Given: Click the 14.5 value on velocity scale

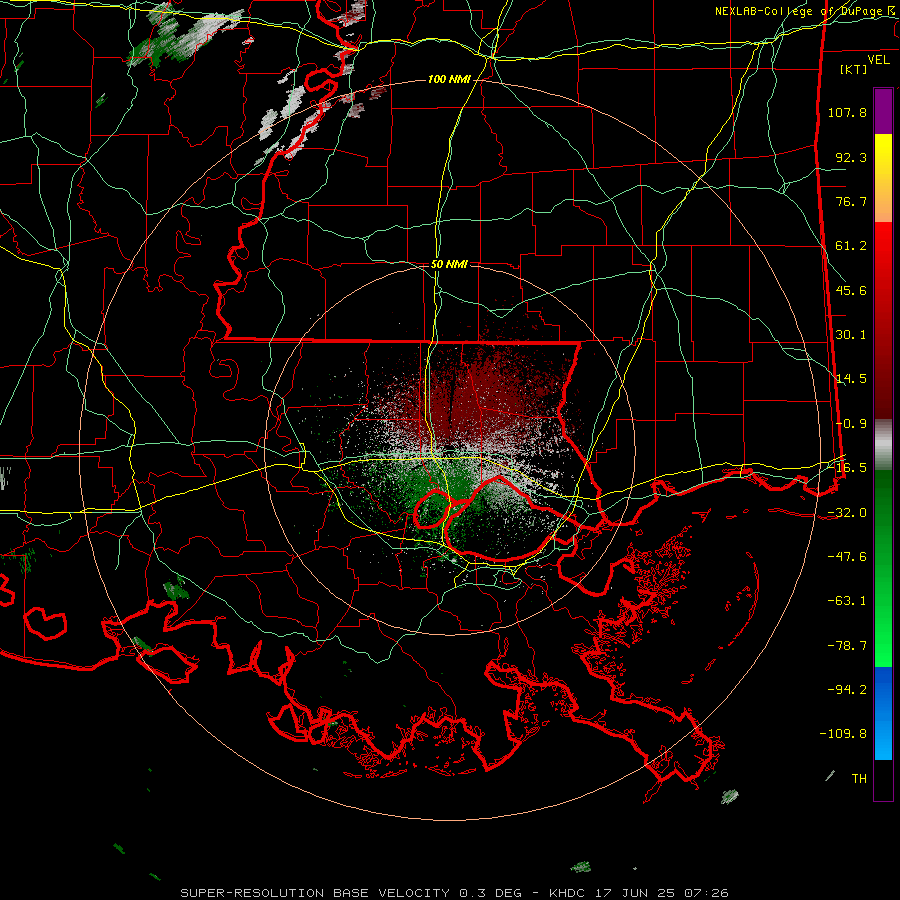Looking at the screenshot, I should point(851,379).
